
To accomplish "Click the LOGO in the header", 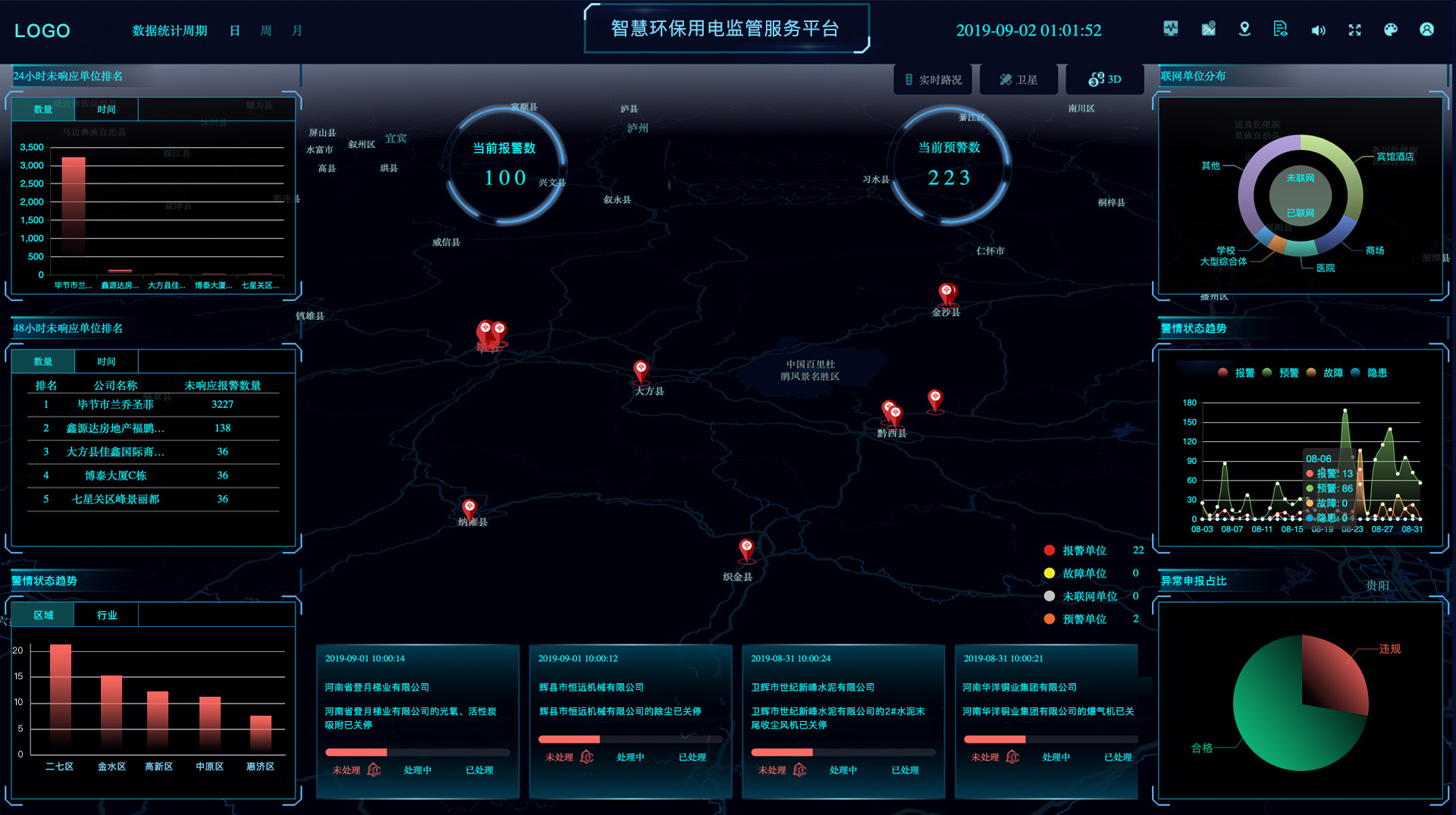I will pos(42,30).
